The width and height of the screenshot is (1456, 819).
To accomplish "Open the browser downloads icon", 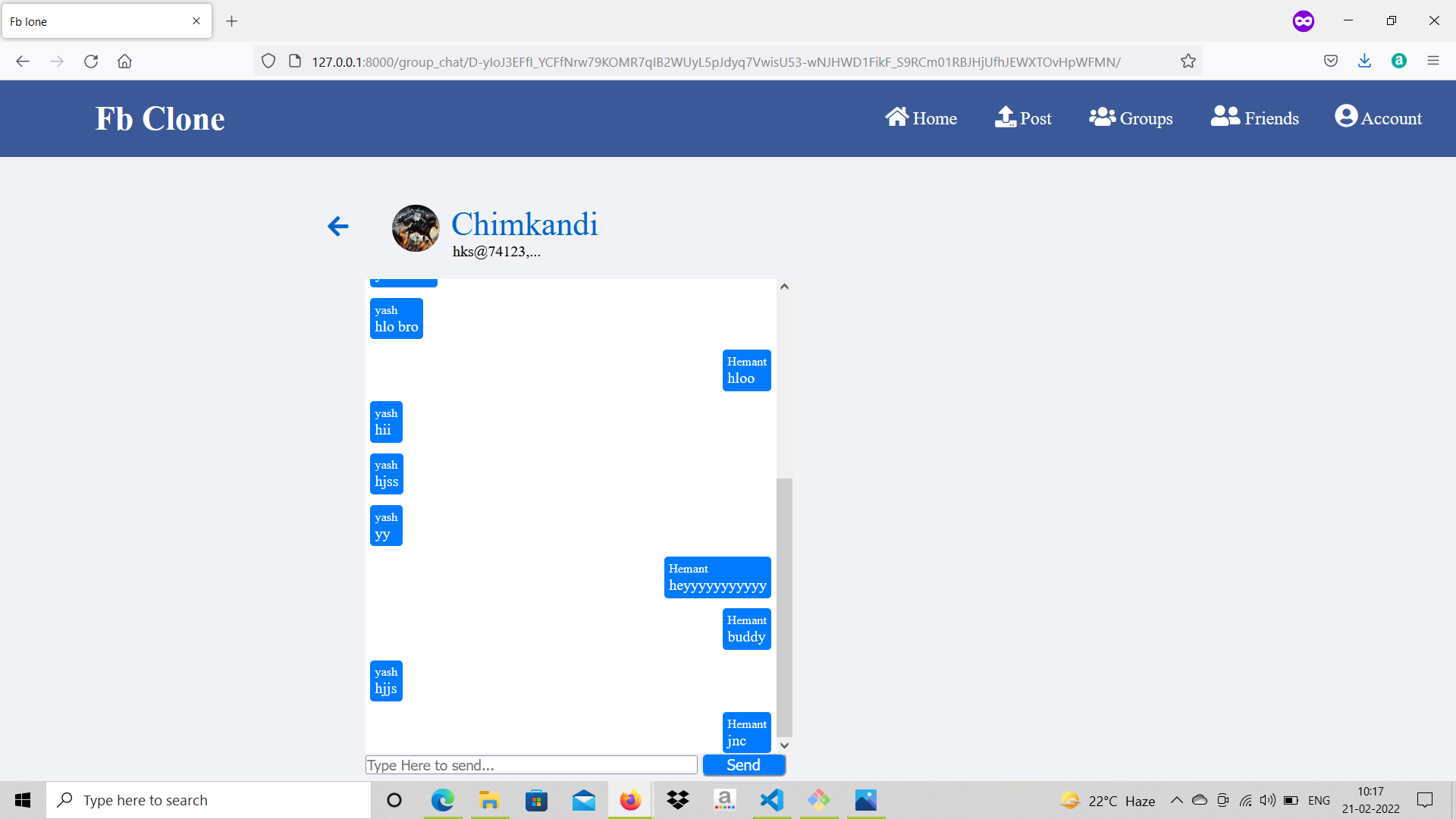I will click(x=1365, y=61).
